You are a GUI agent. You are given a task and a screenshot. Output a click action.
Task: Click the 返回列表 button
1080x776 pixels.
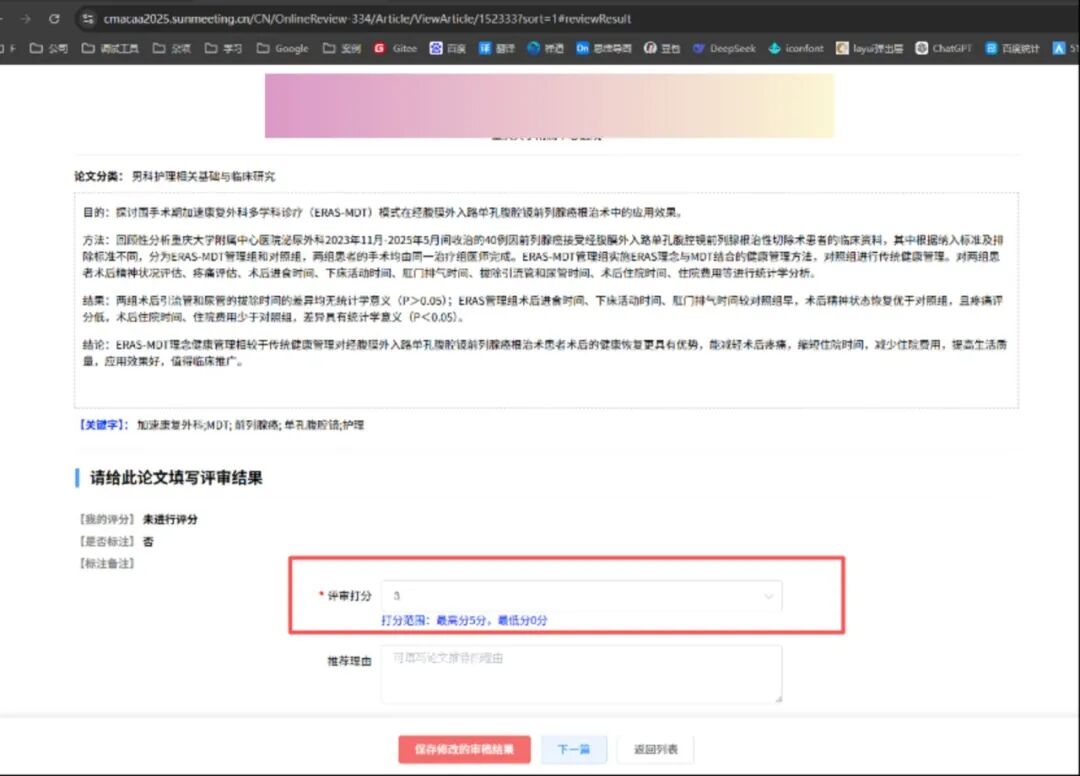pyautogui.click(x=655, y=749)
